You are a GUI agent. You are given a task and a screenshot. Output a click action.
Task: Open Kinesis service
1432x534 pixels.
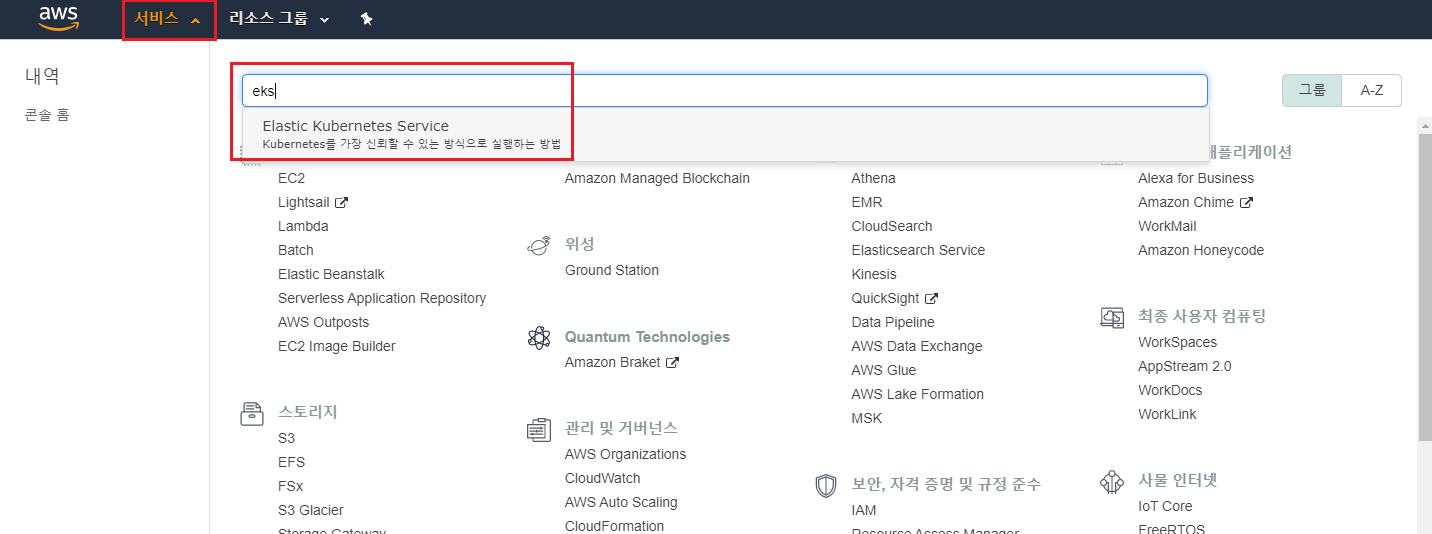click(x=874, y=274)
